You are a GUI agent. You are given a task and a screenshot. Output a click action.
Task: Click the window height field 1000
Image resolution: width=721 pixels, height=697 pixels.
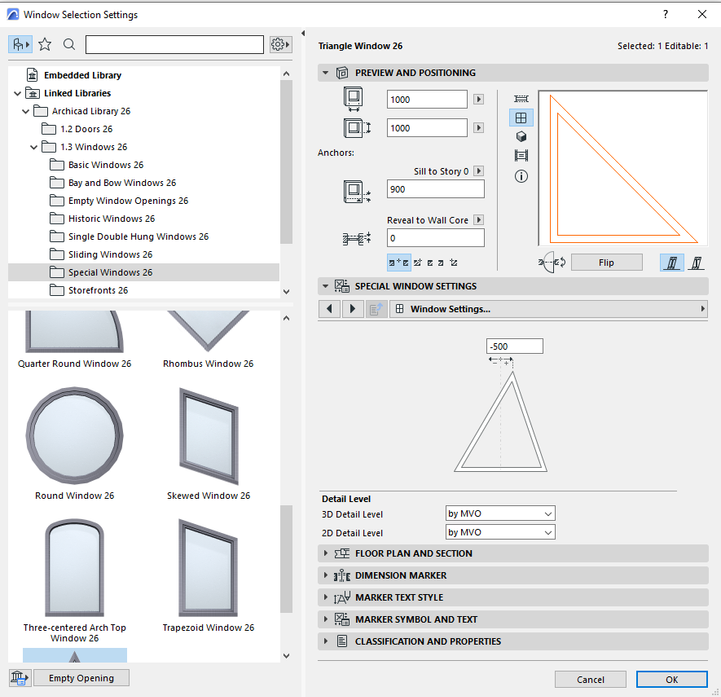pyautogui.click(x=427, y=128)
